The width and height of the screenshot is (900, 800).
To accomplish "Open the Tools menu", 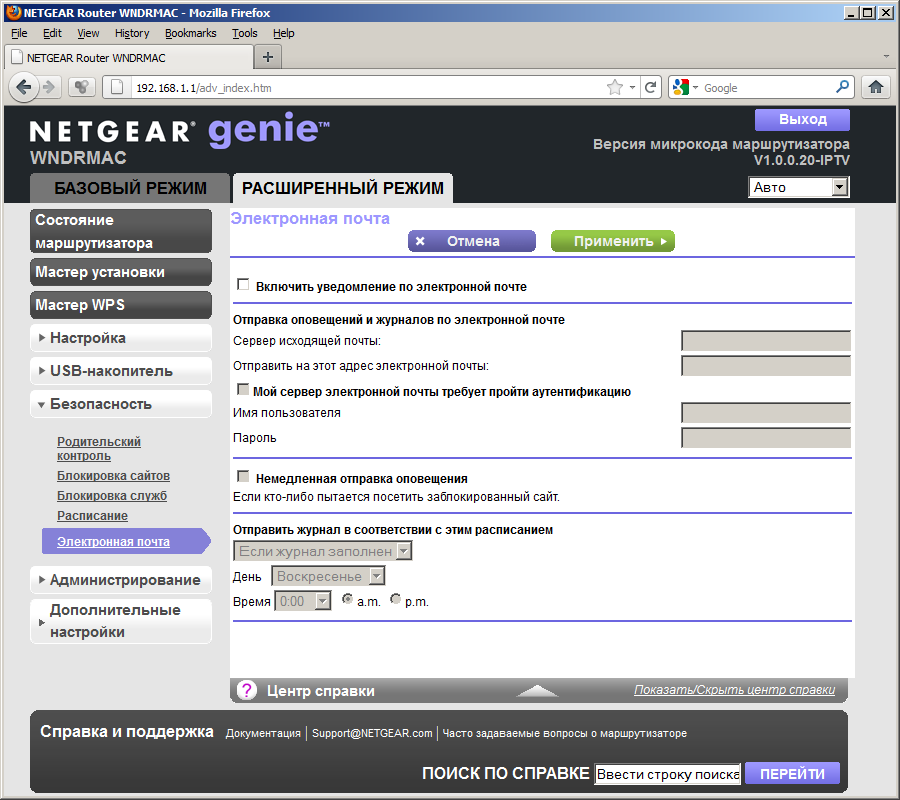I will click(245, 33).
